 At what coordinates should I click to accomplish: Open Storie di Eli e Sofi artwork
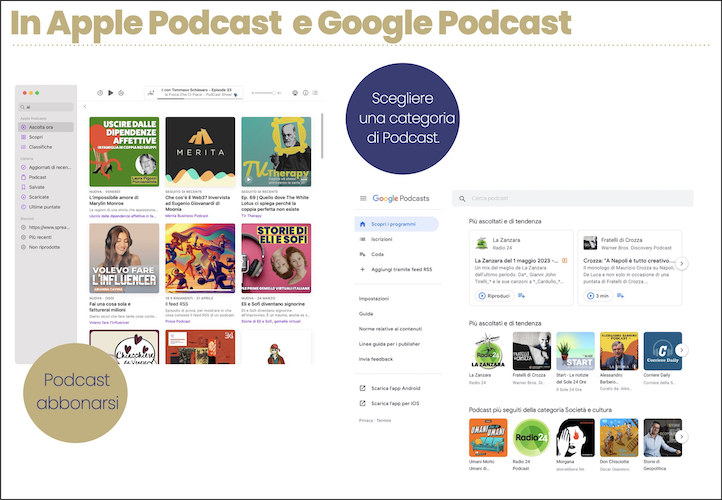[276, 258]
